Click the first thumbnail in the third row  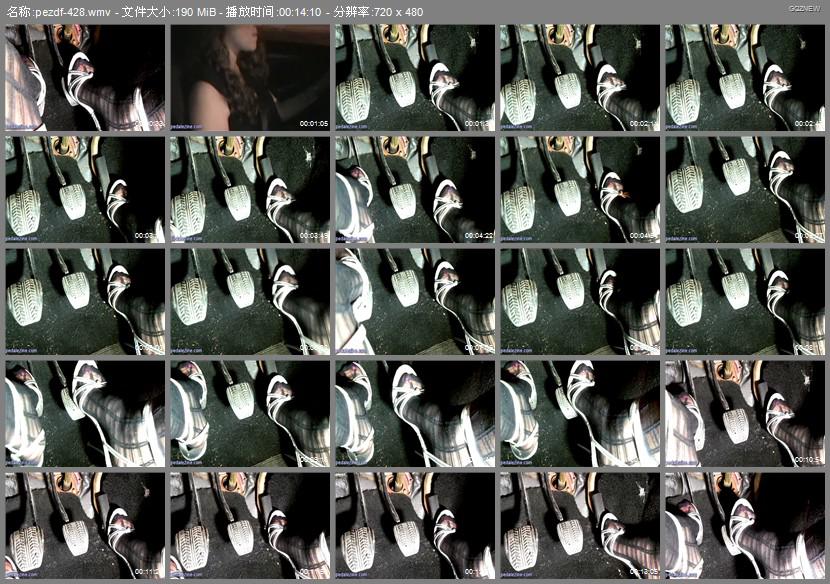[x=85, y=302]
